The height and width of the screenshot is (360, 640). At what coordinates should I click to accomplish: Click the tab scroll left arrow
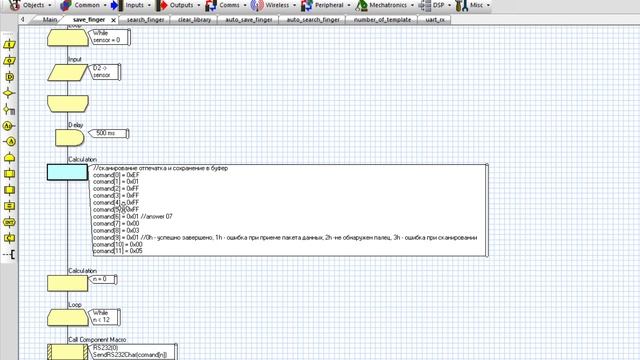click(x=23, y=20)
